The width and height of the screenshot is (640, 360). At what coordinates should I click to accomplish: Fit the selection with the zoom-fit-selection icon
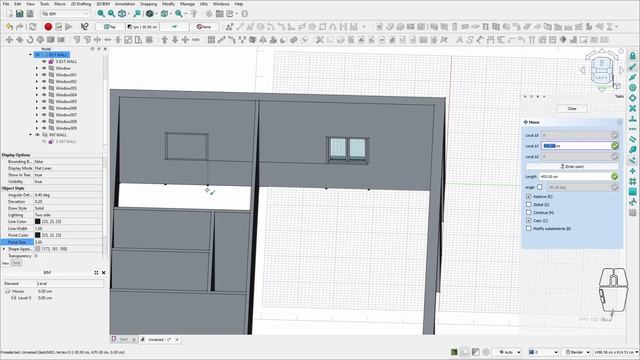coord(111,13)
